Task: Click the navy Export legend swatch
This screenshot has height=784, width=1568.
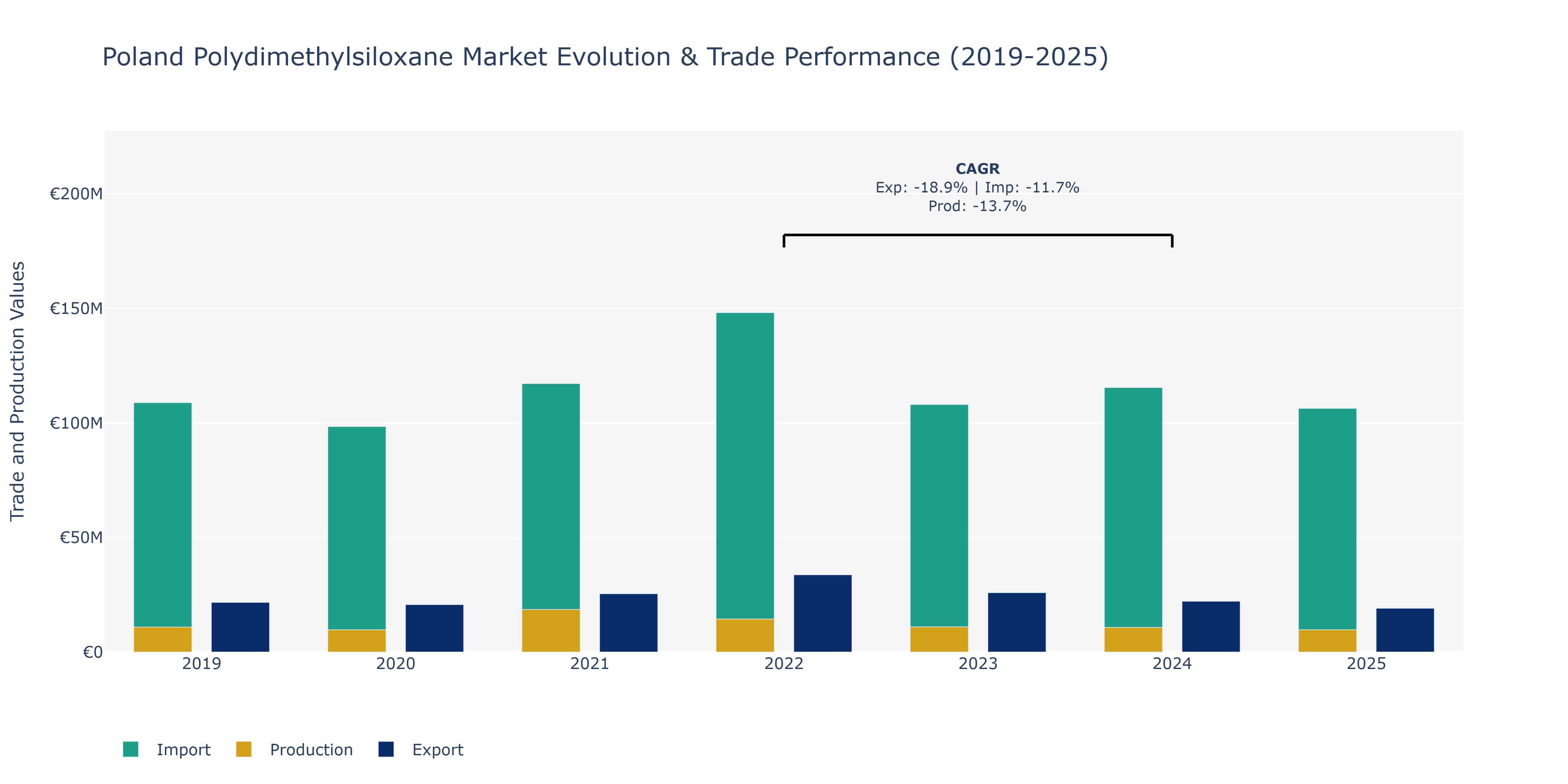Action: coord(386,749)
